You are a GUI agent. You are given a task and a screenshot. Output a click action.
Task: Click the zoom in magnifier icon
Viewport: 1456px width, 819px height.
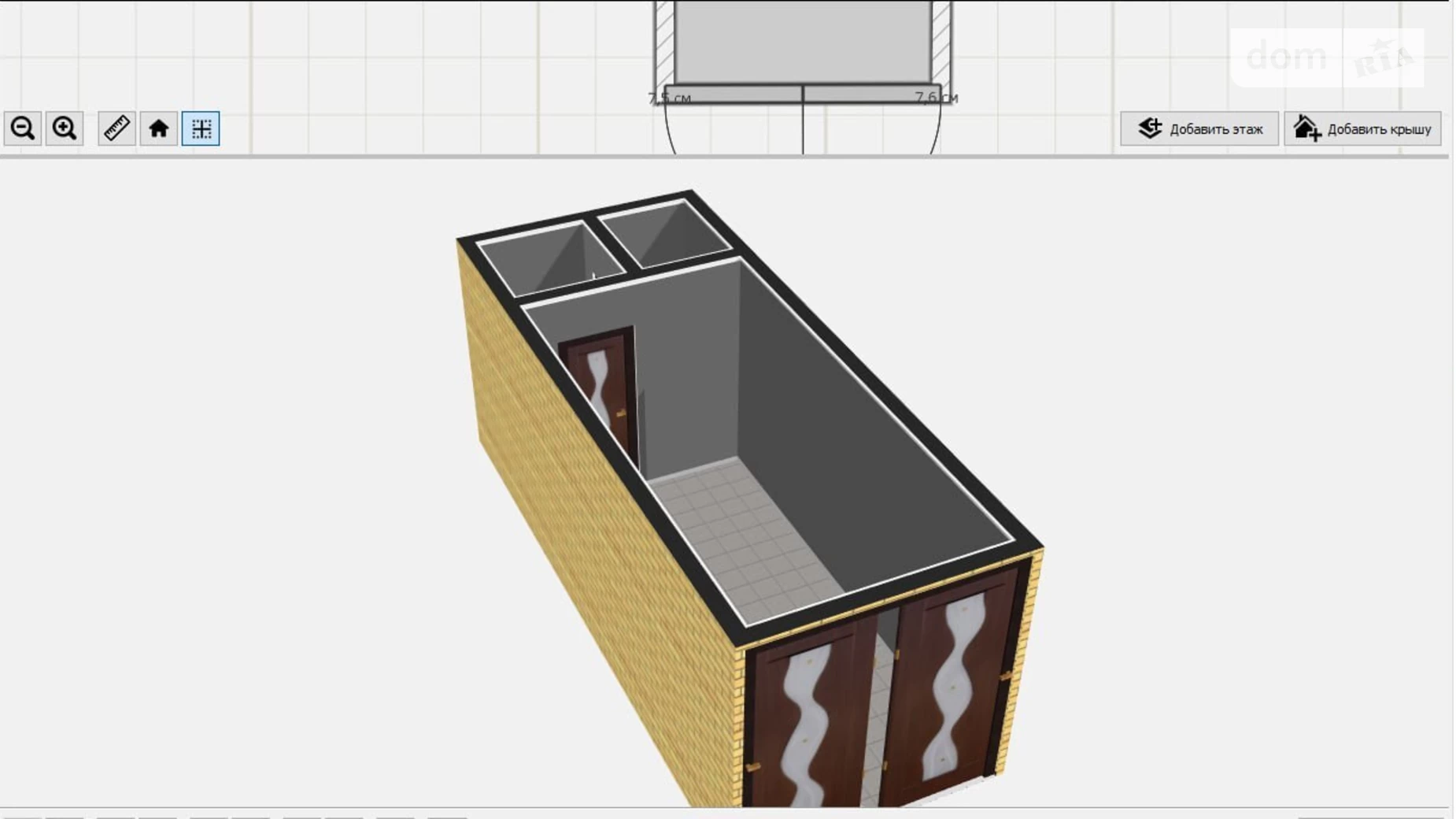(65, 128)
